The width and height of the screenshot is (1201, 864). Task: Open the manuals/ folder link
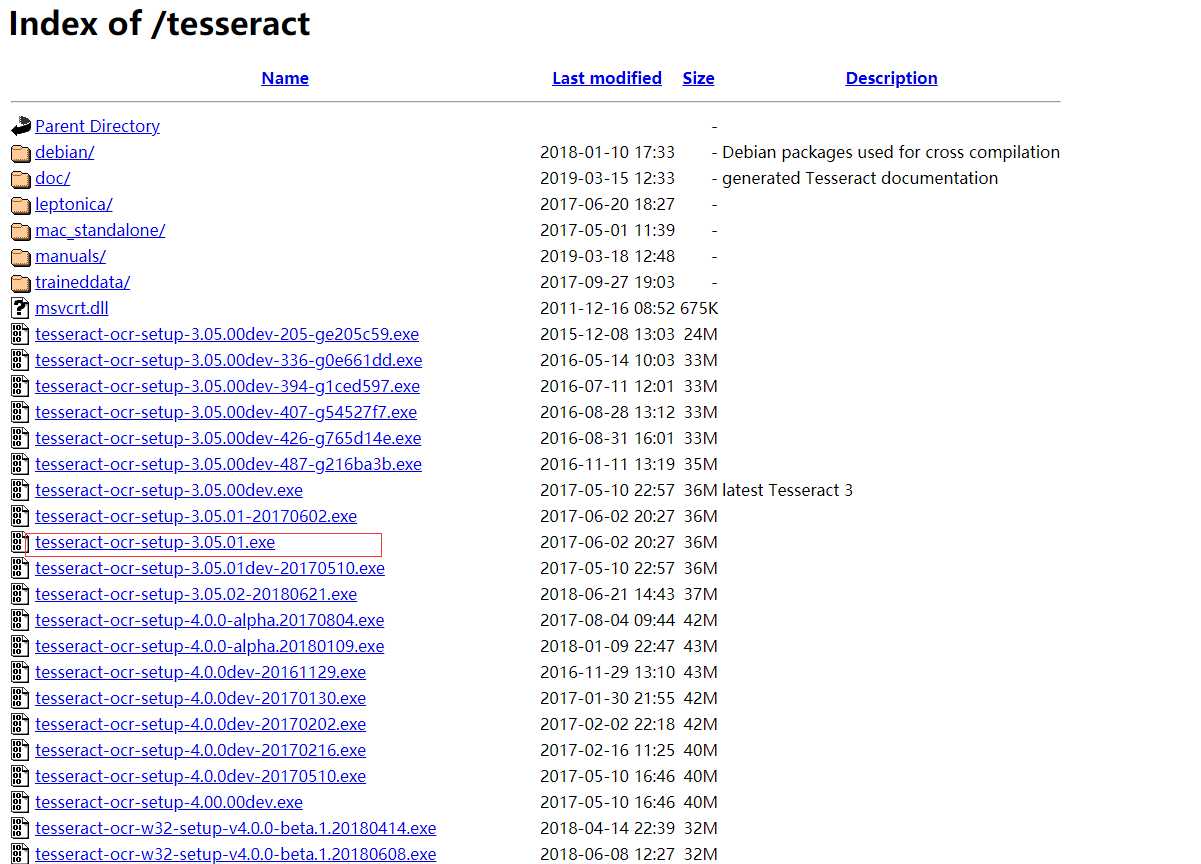point(70,256)
